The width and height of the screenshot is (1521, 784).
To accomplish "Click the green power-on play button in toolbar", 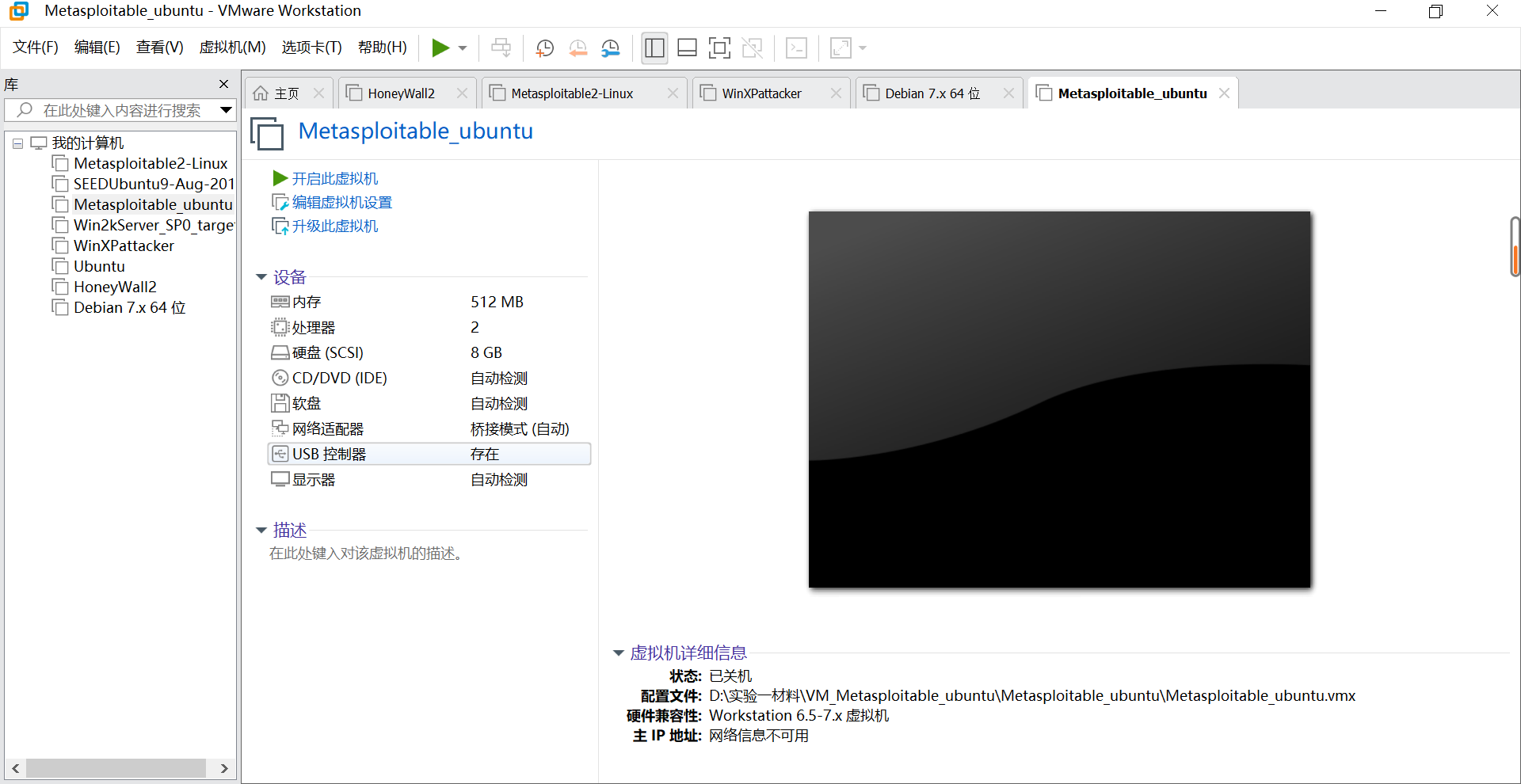I will [440, 48].
